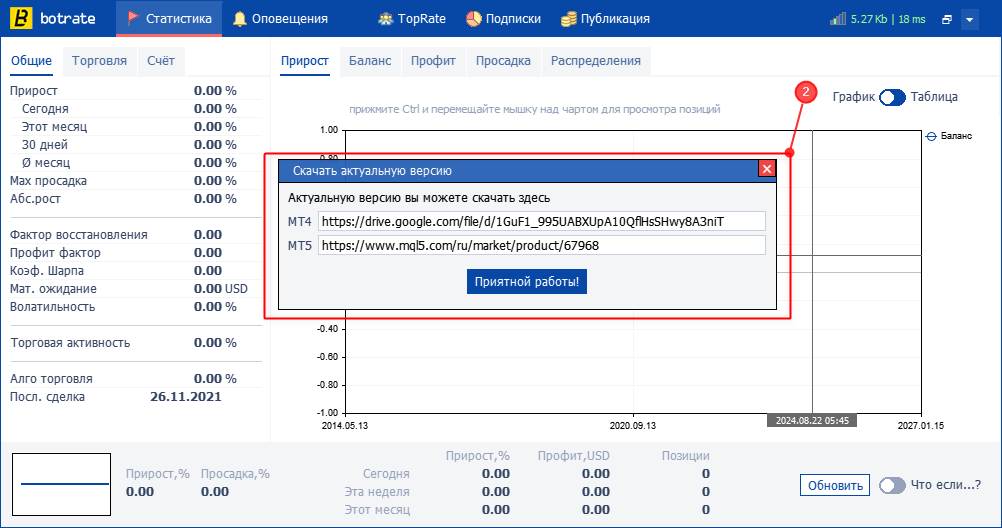The image size is (1002, 528).
Task: Click the Волатильность row label
Action: (52, 307)
